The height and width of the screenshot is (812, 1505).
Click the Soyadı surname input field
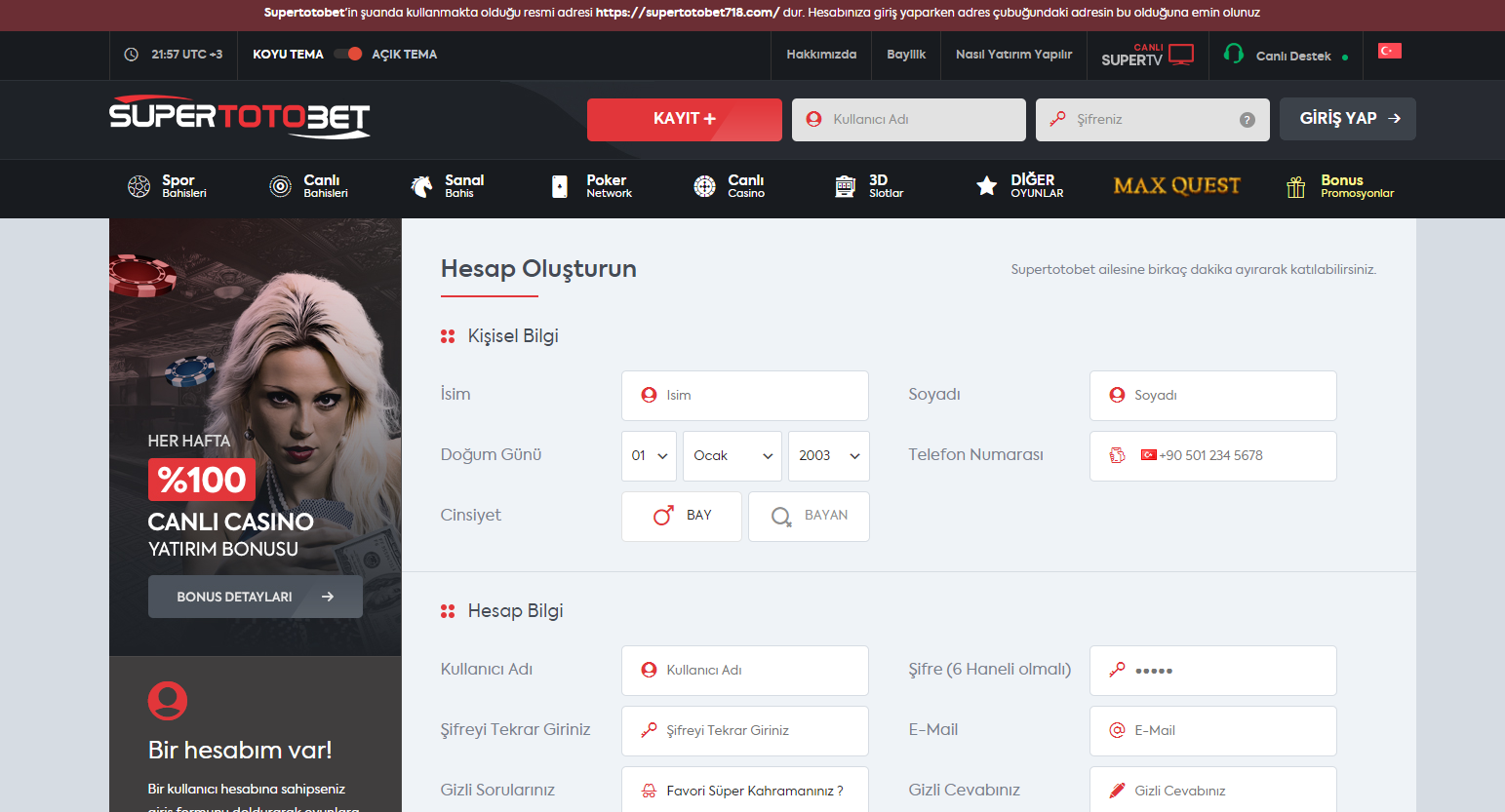tap(1213, 396)
